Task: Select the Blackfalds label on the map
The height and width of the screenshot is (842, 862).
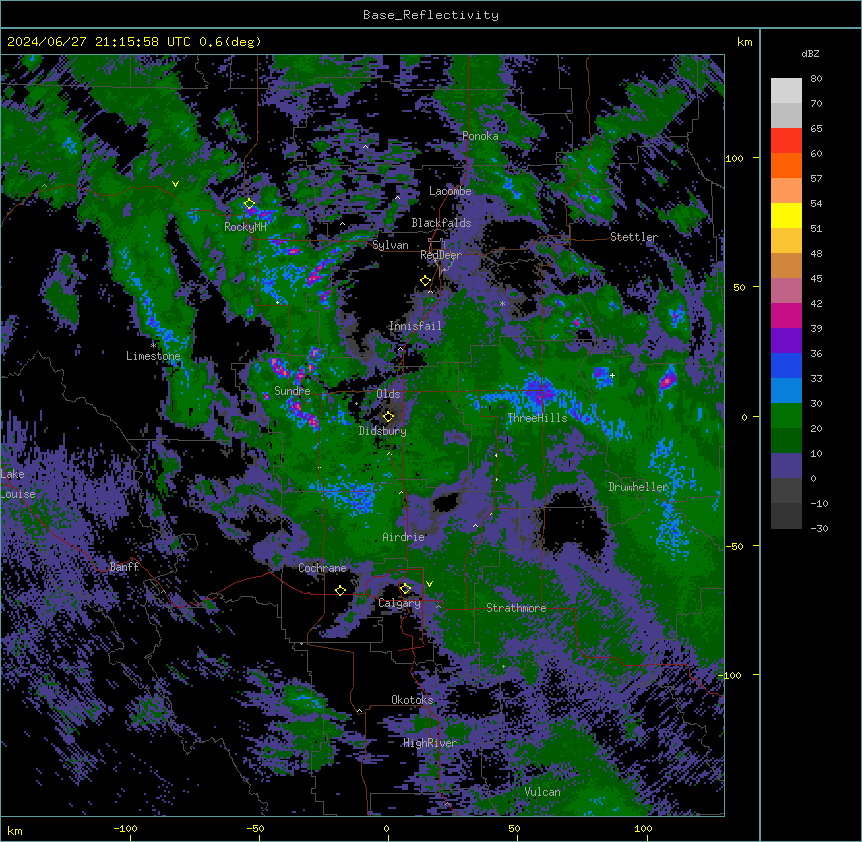Action: (x=441, y=223)
